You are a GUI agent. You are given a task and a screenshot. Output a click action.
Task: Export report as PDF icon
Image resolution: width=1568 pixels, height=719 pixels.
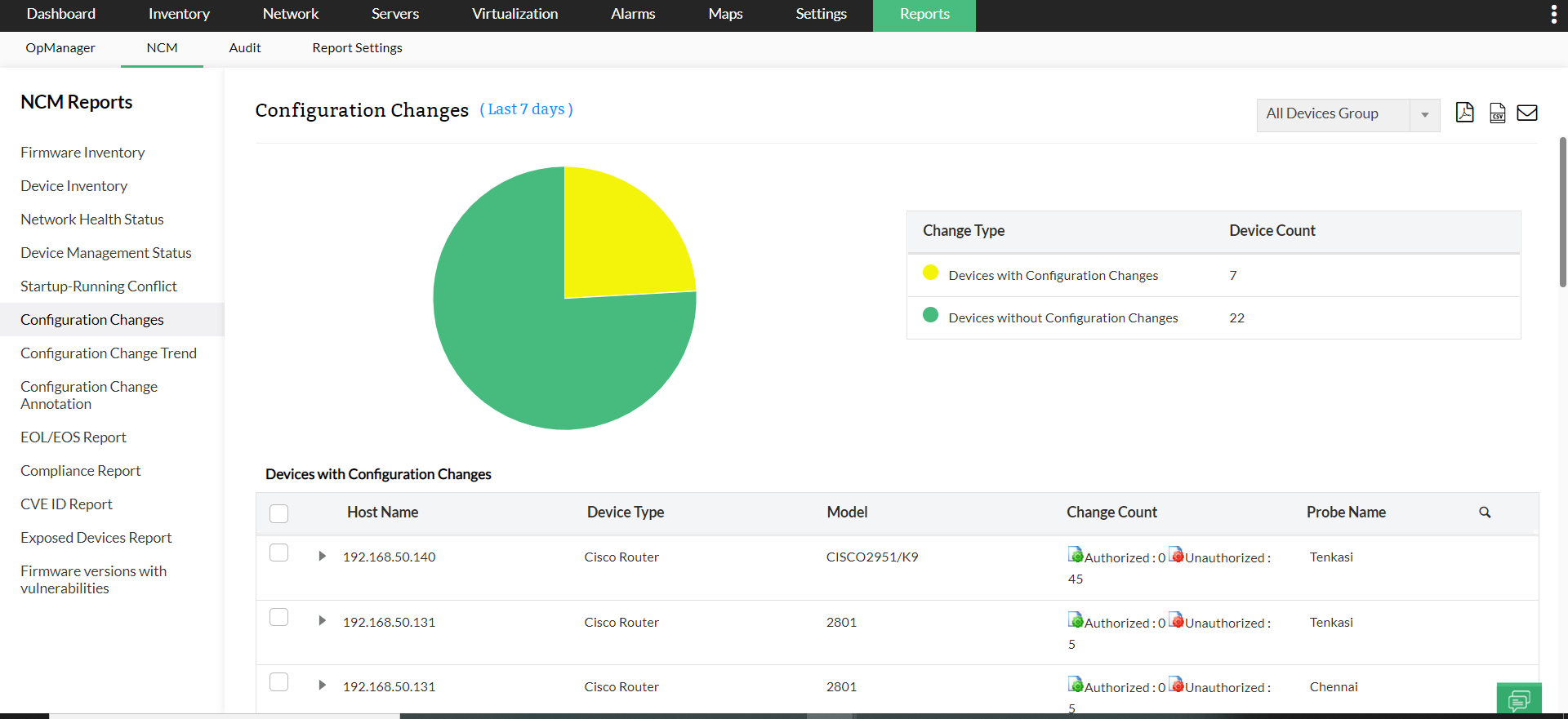[x=1465, y=113]
